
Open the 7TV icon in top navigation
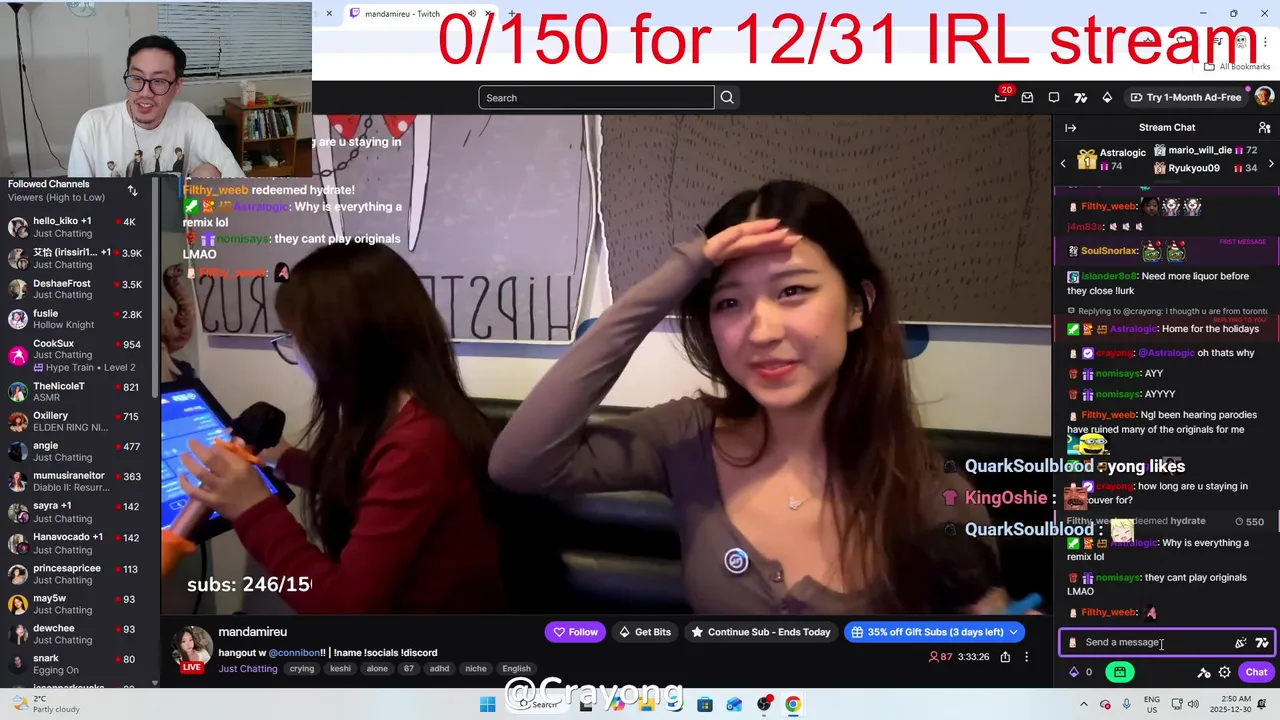coord(1080,97)
